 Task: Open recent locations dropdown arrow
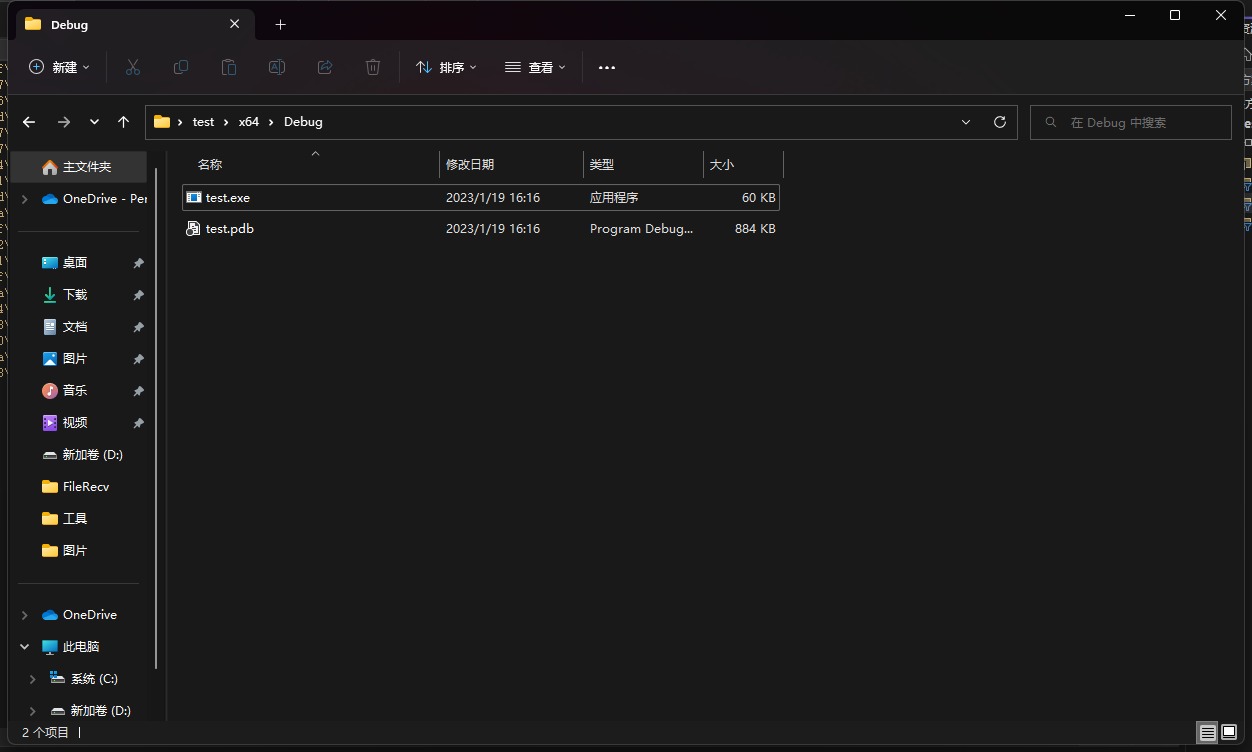point(94,122)
